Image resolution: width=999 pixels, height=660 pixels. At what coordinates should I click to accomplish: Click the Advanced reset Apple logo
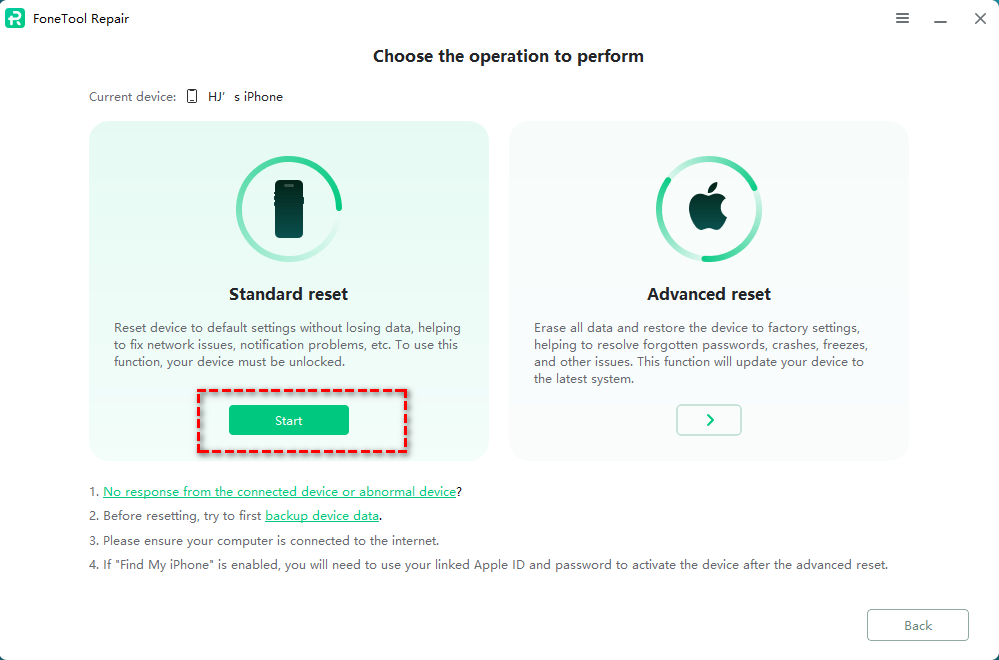(x=708, y=209)
